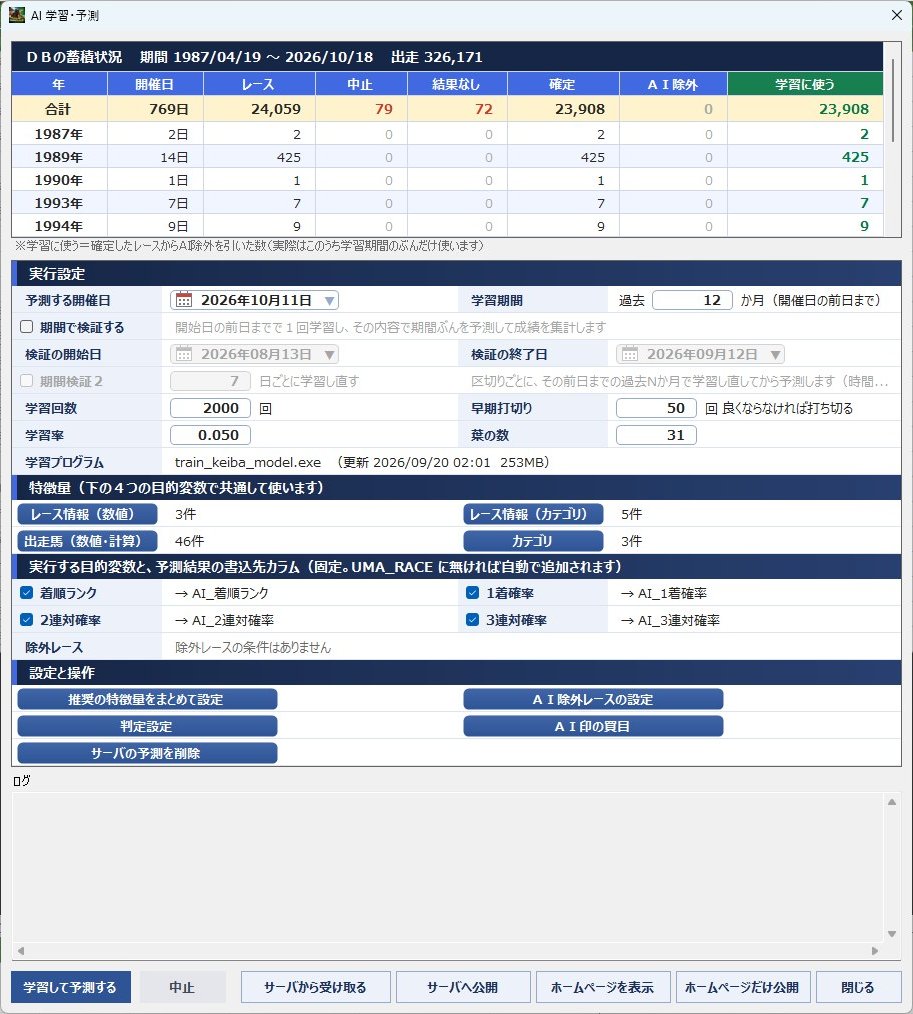This screenshot has height=1014, width=913.
Task: Click the レース情報（カテゴリ） feature button
Action: pyautogui.click(x=533, y=514)
